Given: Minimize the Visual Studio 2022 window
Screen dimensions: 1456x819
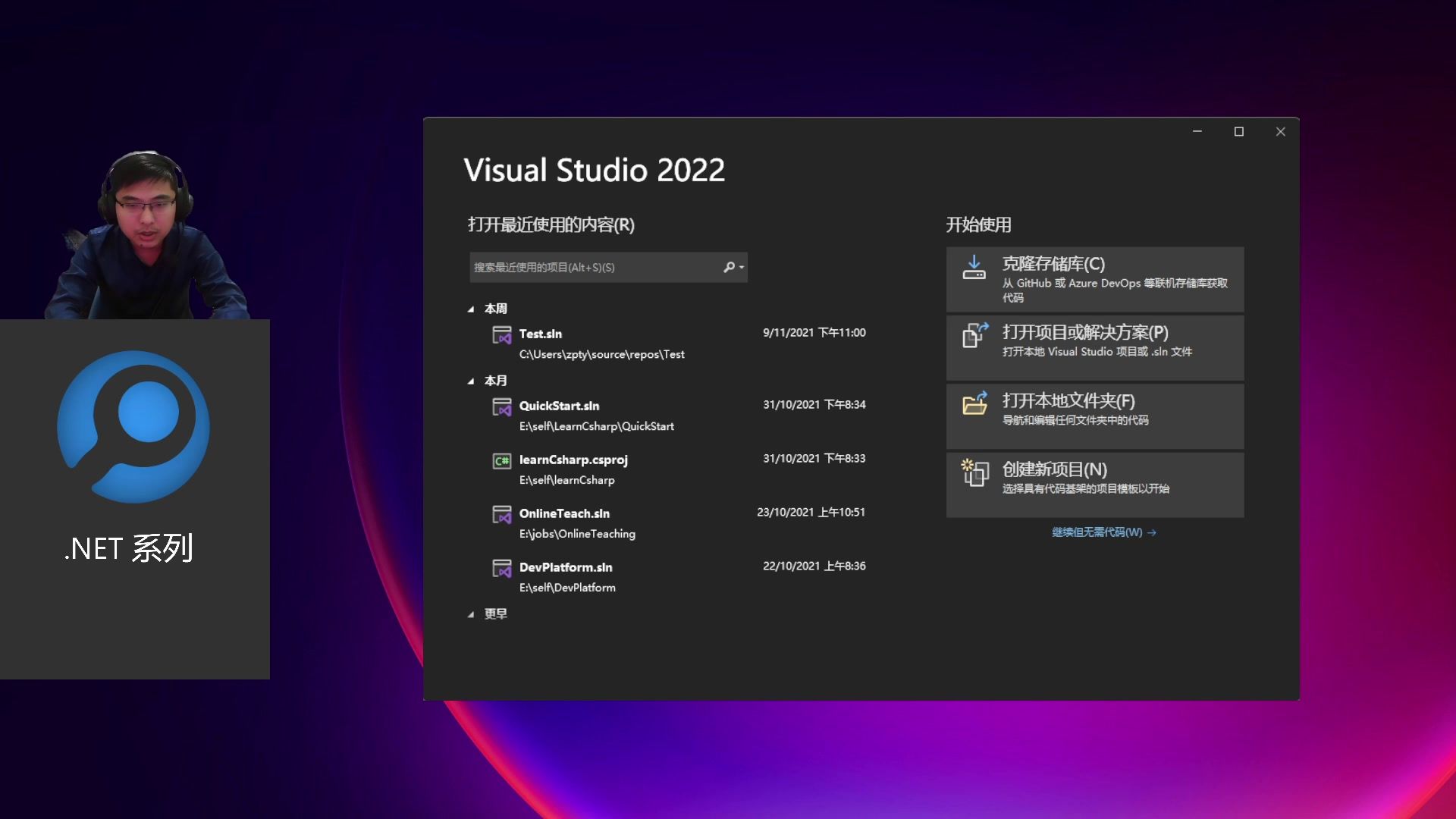Looking at the screenshot, I should pos(1197,132).
